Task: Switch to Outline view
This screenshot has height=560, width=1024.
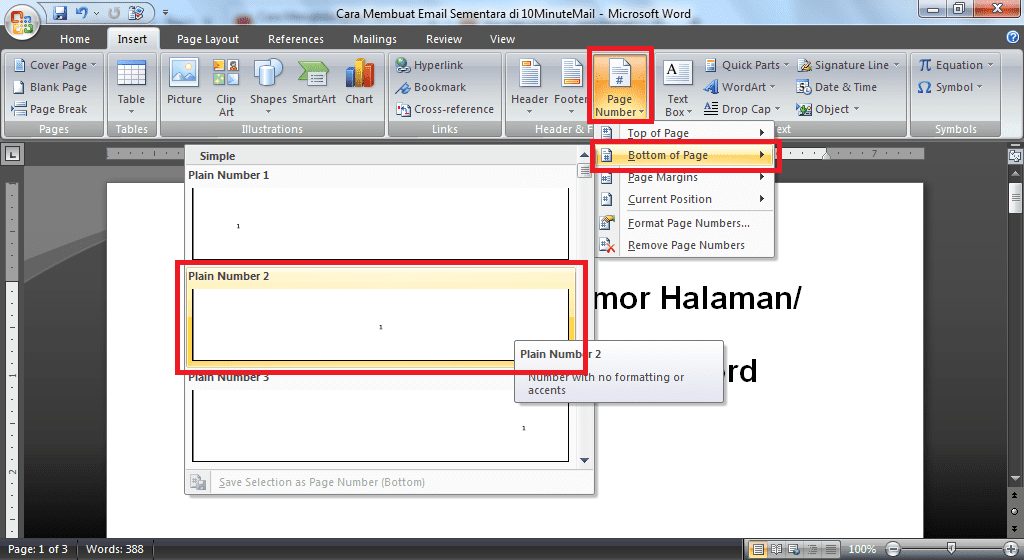Action: 812,549
